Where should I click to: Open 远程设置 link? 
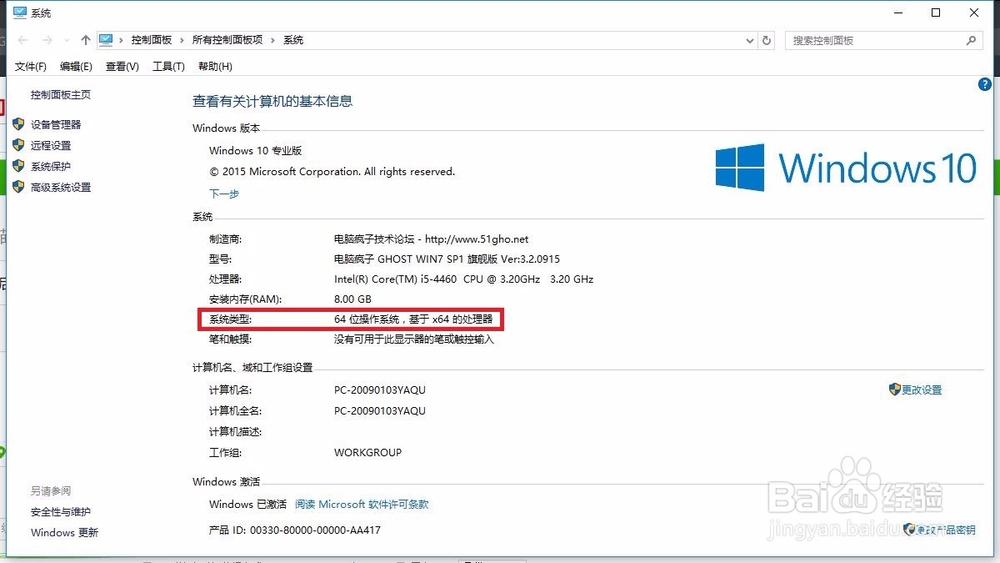click(51, 145)
